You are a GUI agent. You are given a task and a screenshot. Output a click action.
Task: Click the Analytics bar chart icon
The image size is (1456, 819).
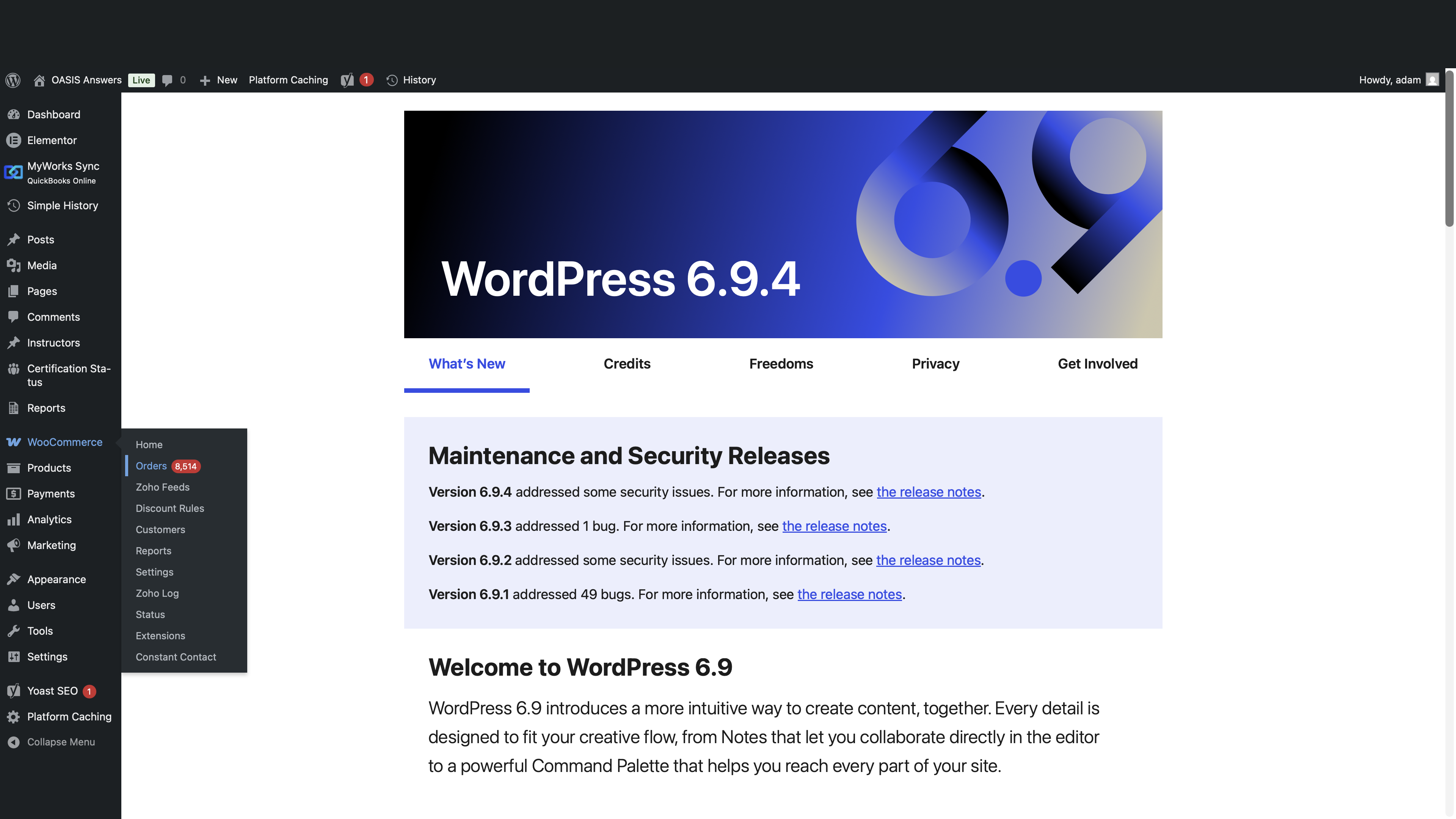coord(14,519)
